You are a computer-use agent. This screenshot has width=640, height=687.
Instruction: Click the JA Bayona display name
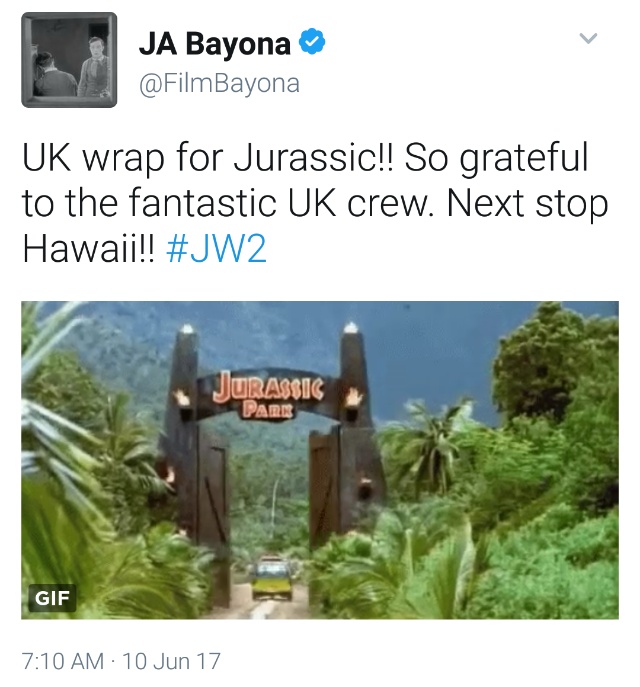pyautogui.click(x=215, y=44)
